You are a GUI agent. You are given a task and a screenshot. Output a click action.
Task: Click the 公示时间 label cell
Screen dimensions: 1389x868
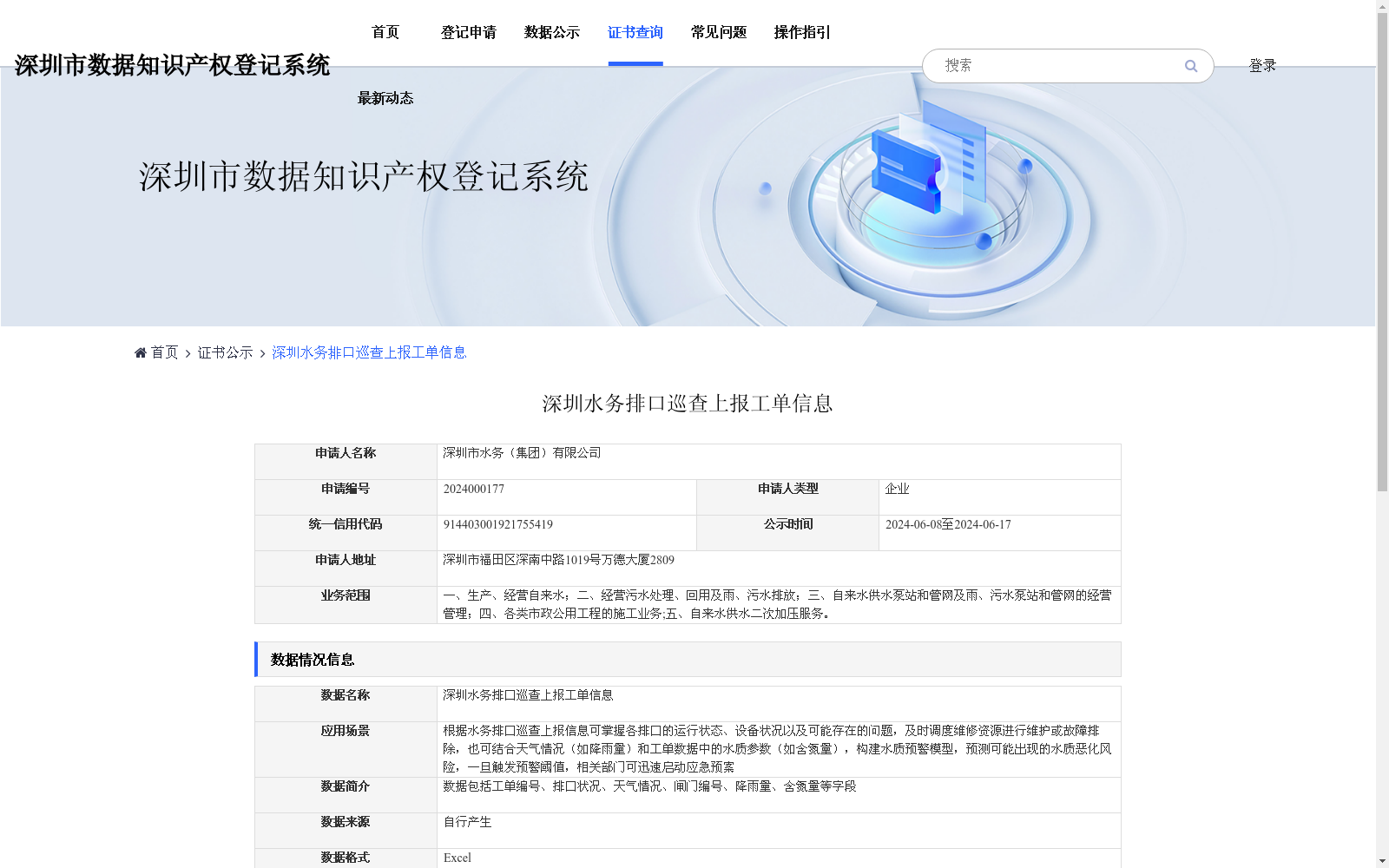(787, 533)
